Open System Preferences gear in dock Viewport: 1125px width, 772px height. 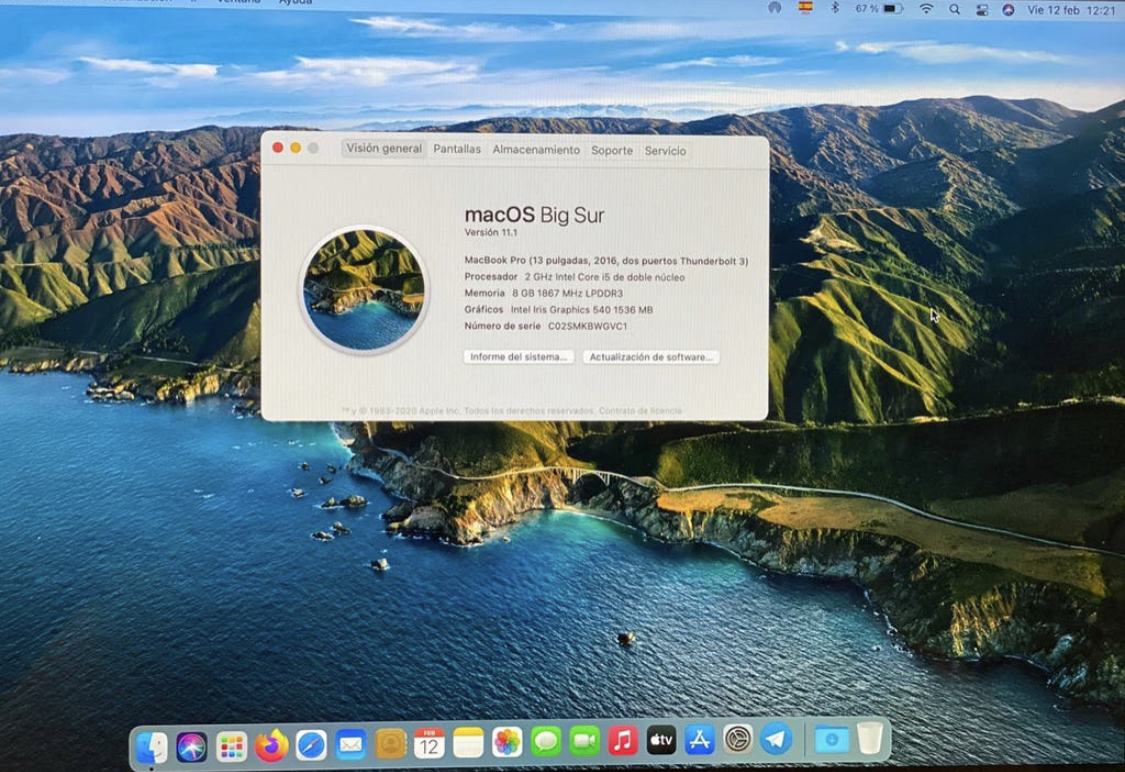[x=738, y=740]
